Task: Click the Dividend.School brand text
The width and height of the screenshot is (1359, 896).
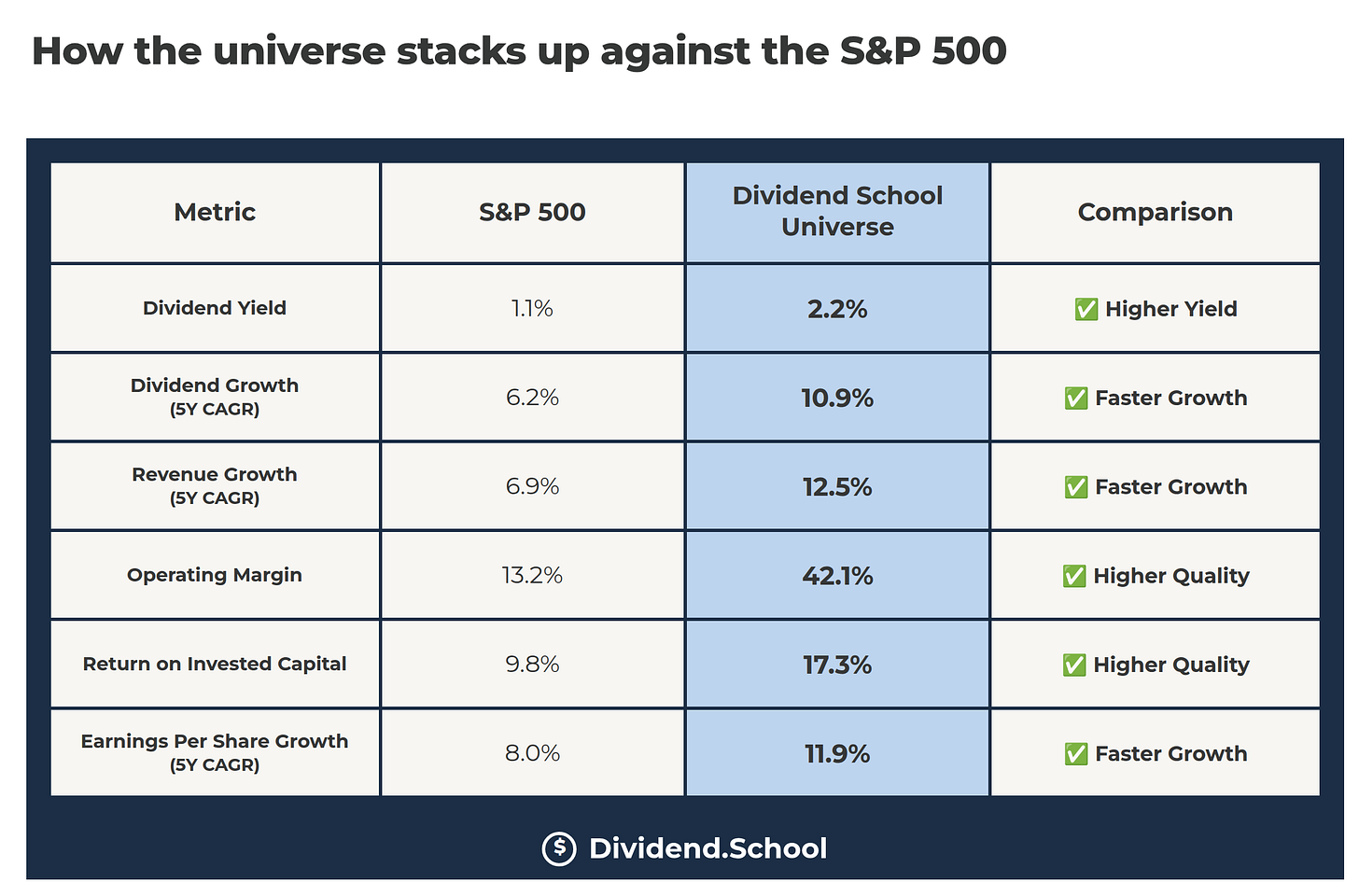Action: tap(708, 848)
